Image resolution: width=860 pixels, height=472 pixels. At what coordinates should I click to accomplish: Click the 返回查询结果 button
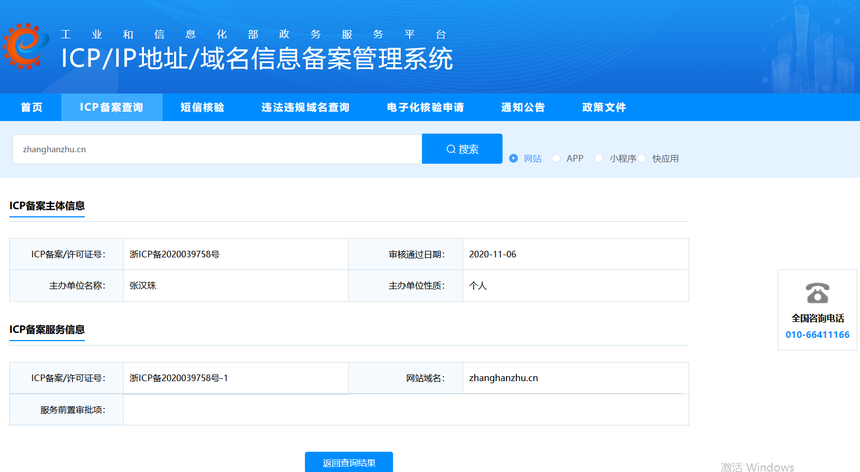tap(349, 463)
